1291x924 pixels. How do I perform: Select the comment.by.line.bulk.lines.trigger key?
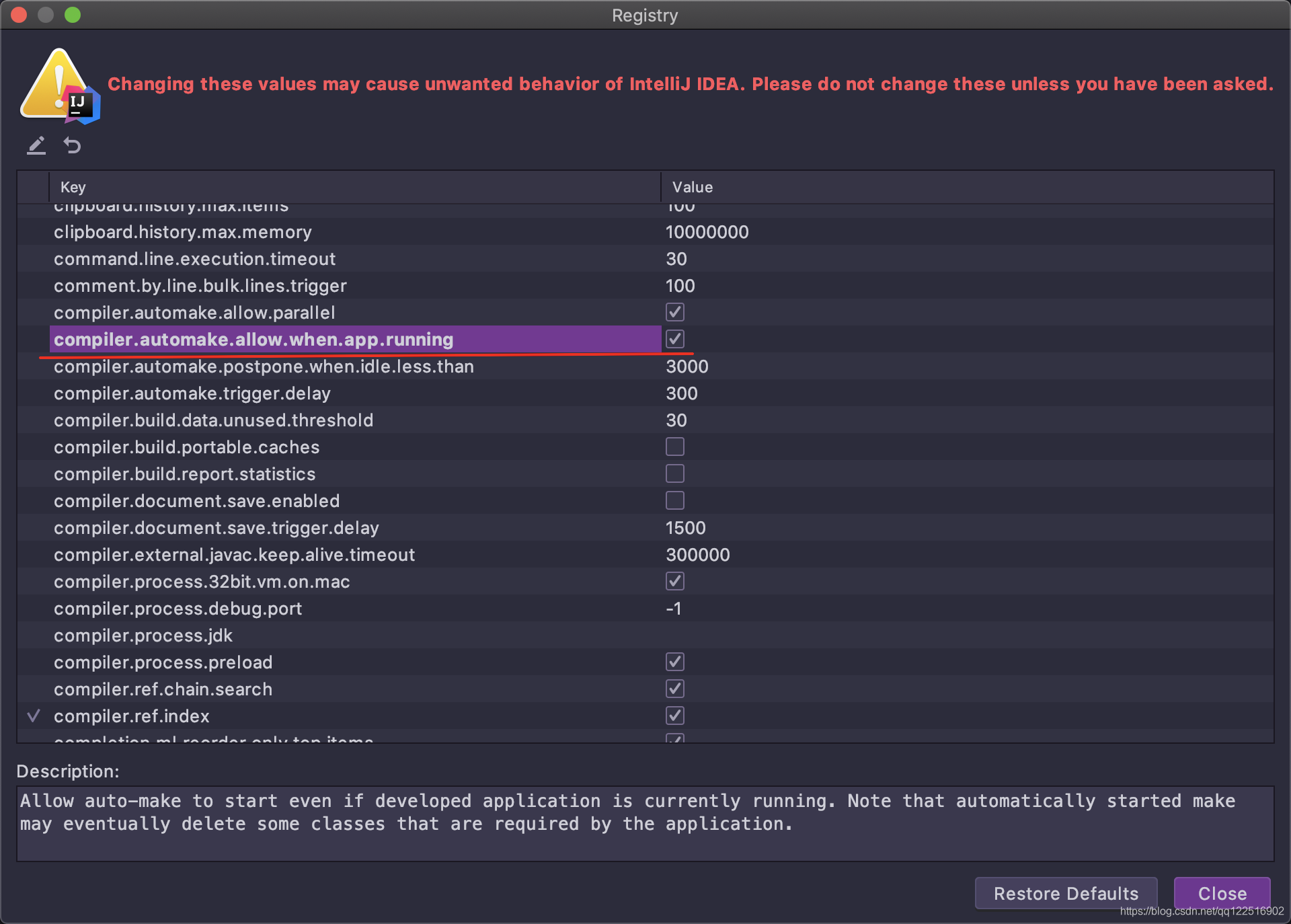point(200,286)
